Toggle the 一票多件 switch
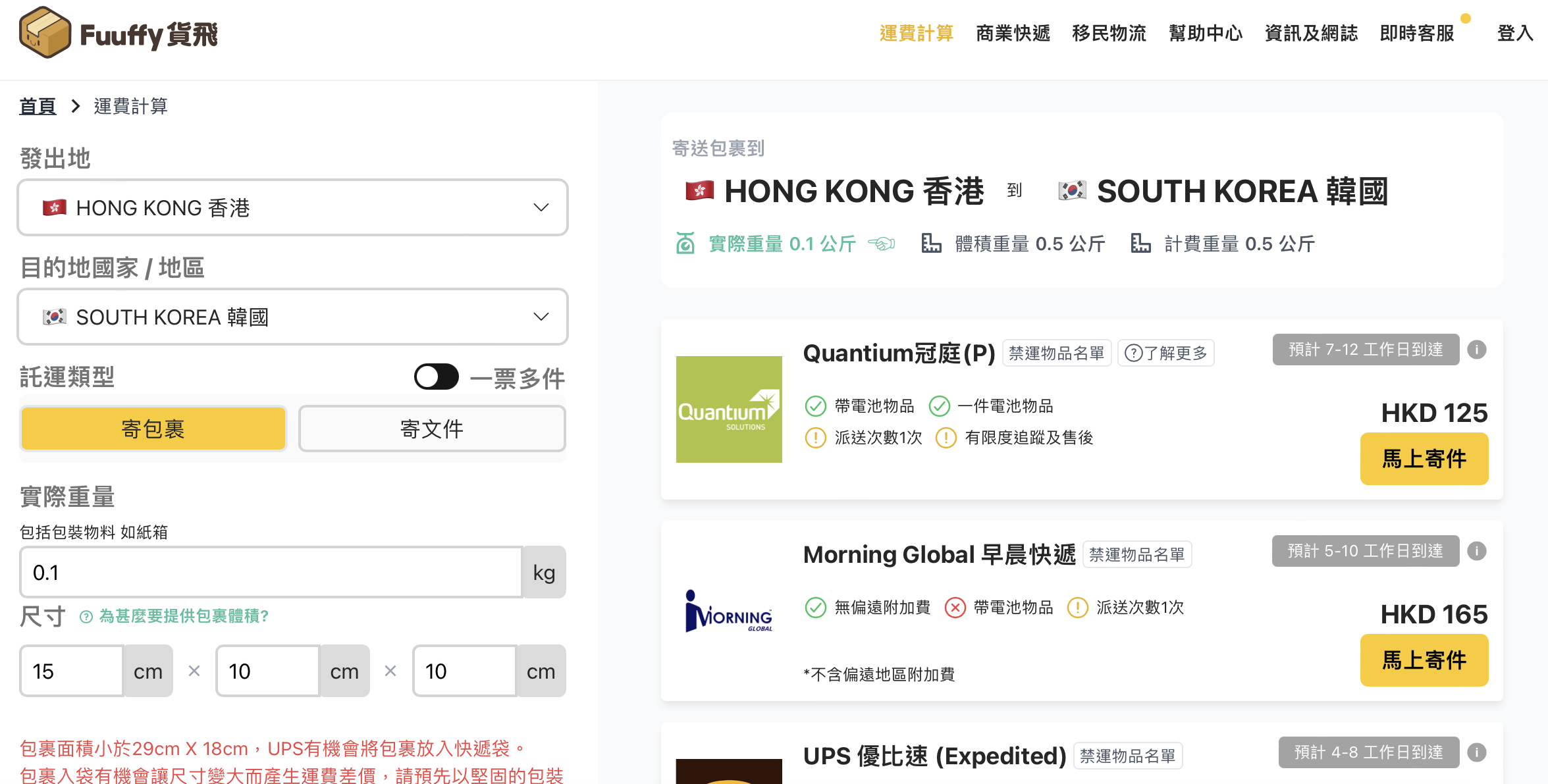The width and height of the screenshot is (1548, 784). [436, 377]
